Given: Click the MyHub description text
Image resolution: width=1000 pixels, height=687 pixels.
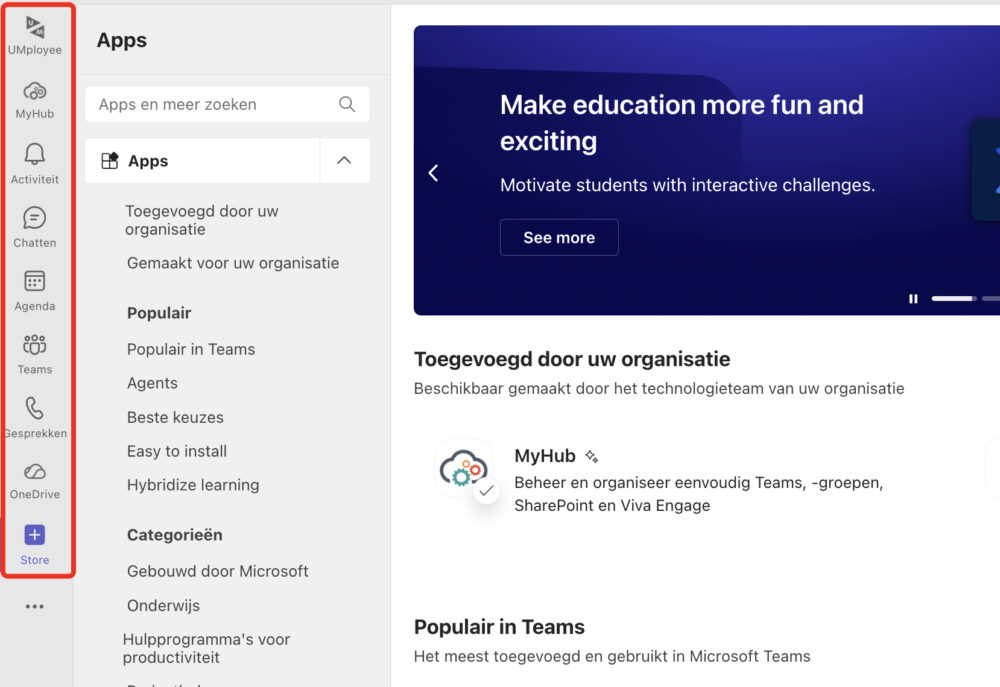Looking at the screenshot, I should coord(698,494).
